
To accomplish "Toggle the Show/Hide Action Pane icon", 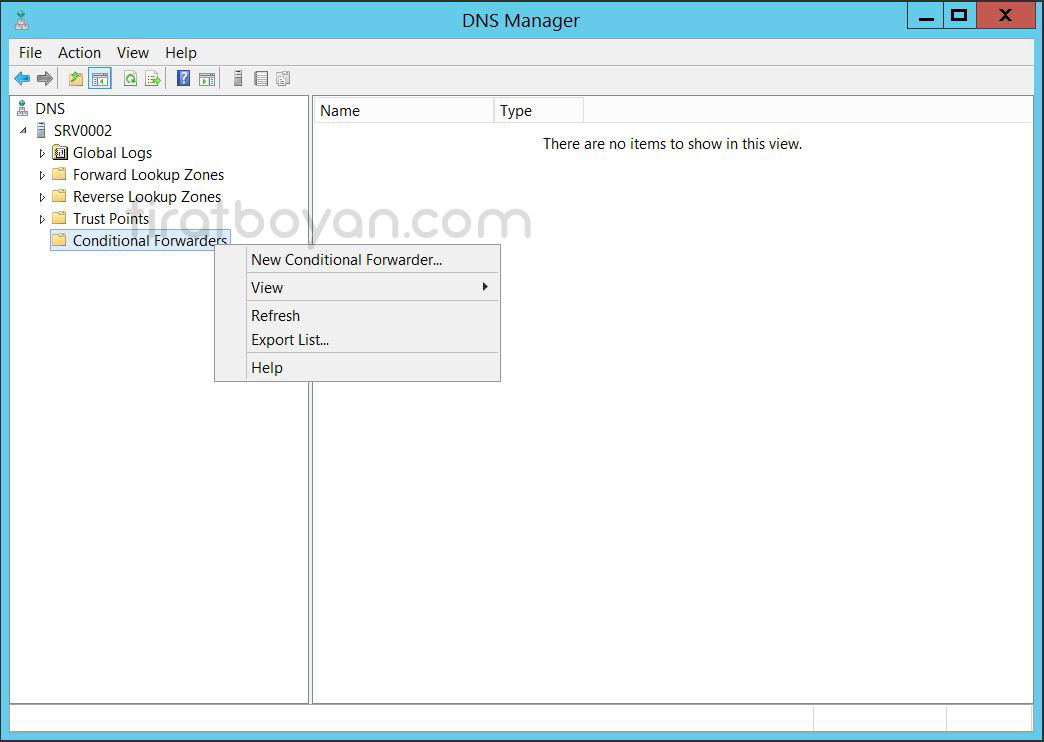I will (x=207, y=79).
